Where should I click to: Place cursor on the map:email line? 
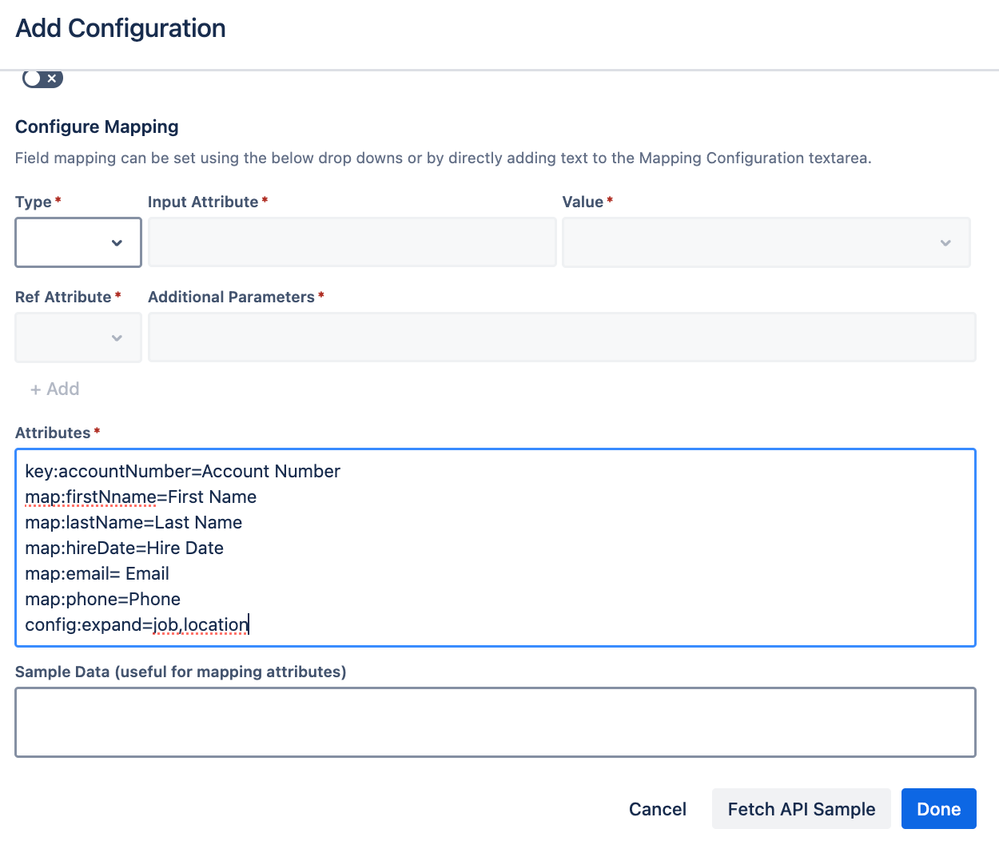click(x=98, y=574)
